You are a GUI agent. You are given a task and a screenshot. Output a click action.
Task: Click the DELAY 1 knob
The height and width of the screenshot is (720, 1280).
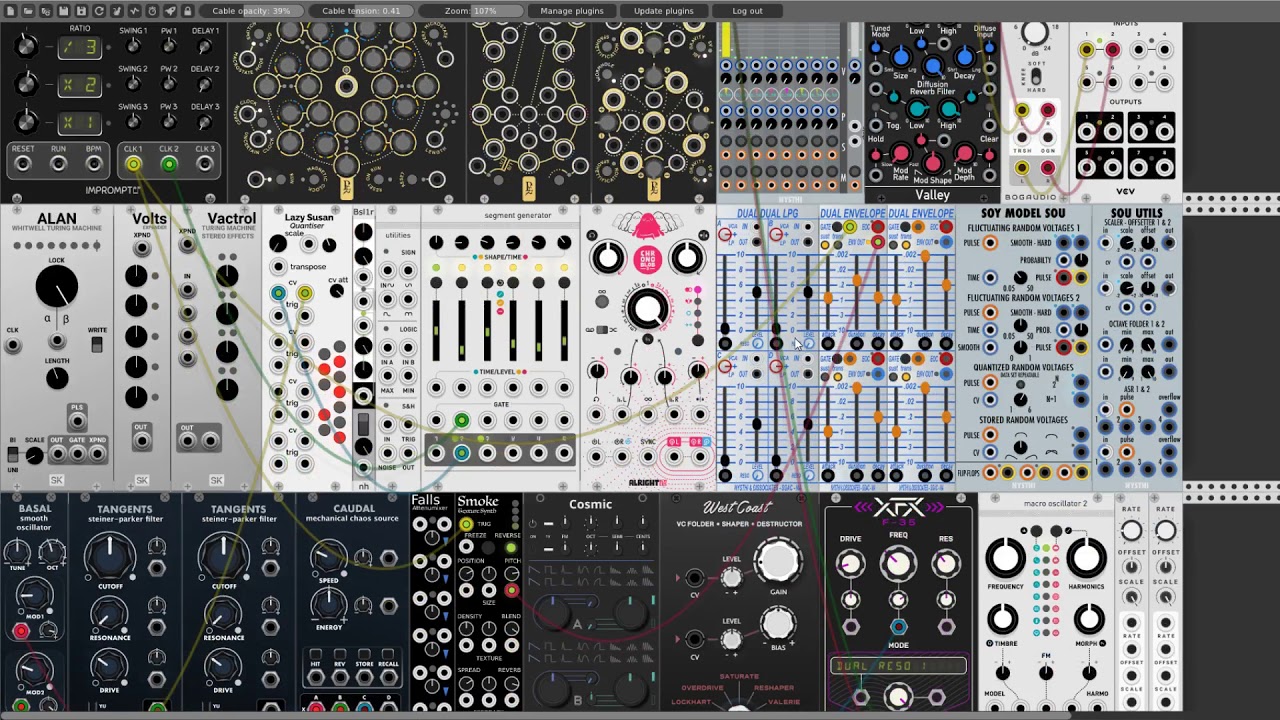pyautogui.click(x=205, y=47)
